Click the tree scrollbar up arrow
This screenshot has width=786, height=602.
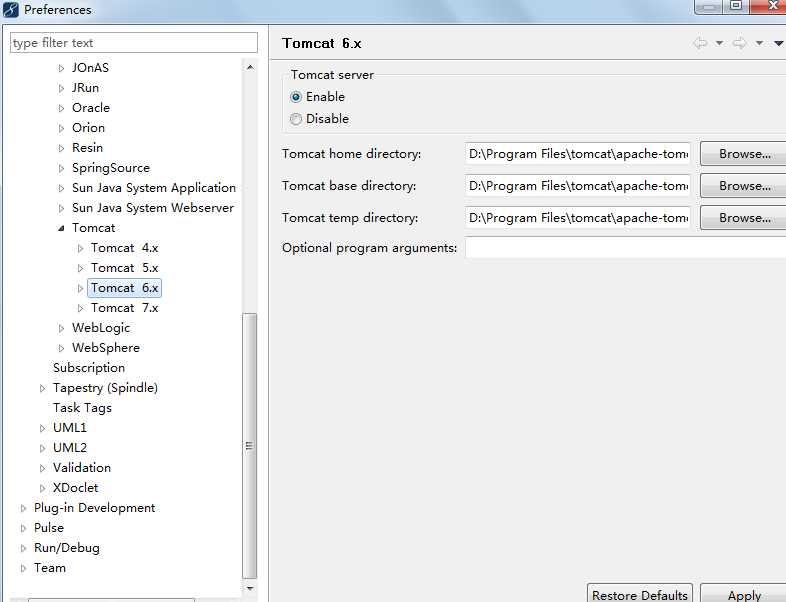point(250,67)
